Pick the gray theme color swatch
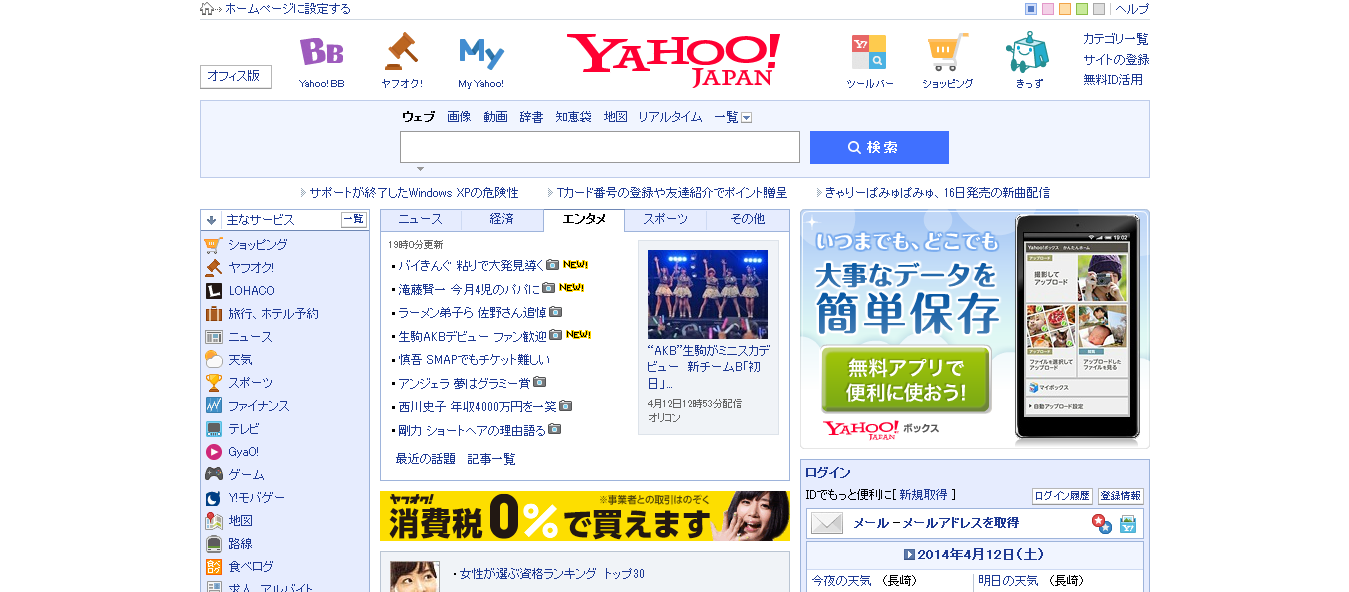This screenshot has height=592, width=1349. [x=1099, y=9]
